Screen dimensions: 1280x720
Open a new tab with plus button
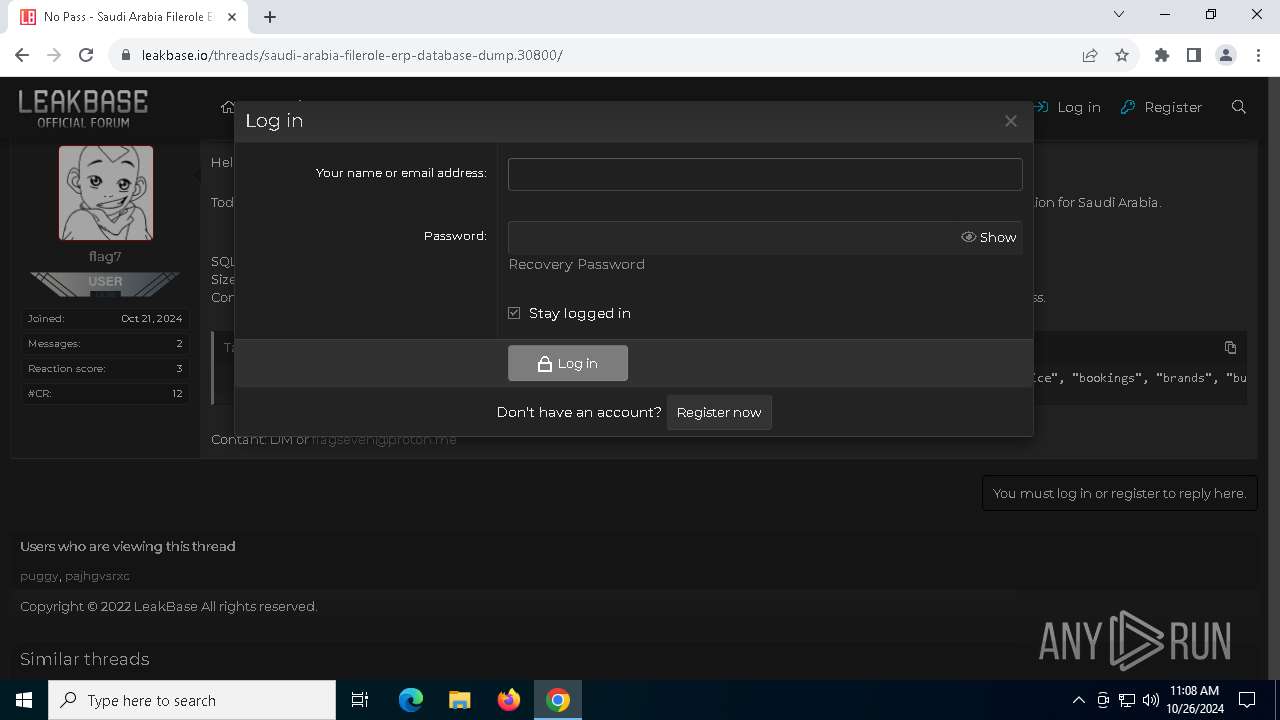(270, 17)
